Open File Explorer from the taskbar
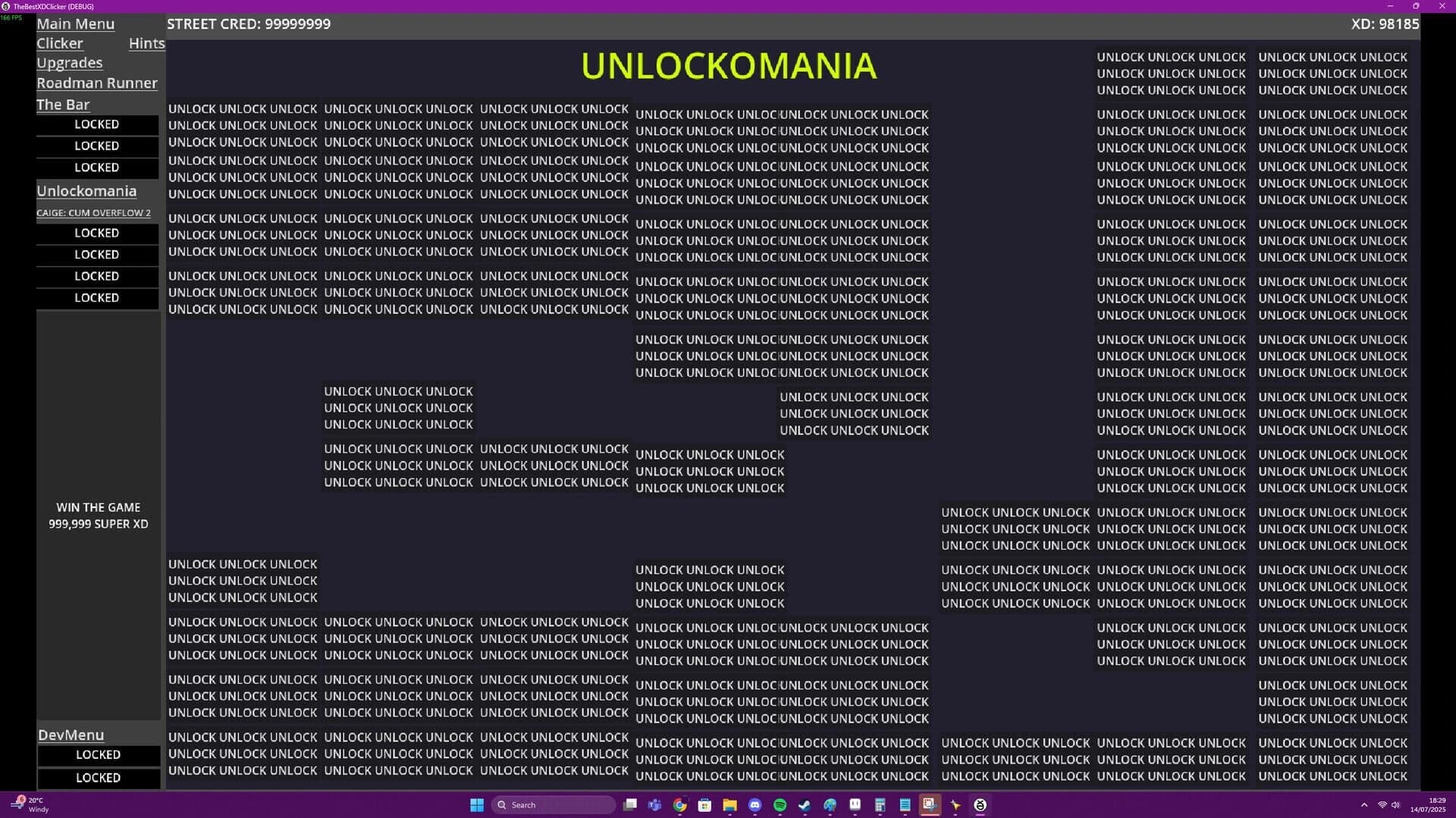The width and height of the screenshot is (1456, 818). 730,805
